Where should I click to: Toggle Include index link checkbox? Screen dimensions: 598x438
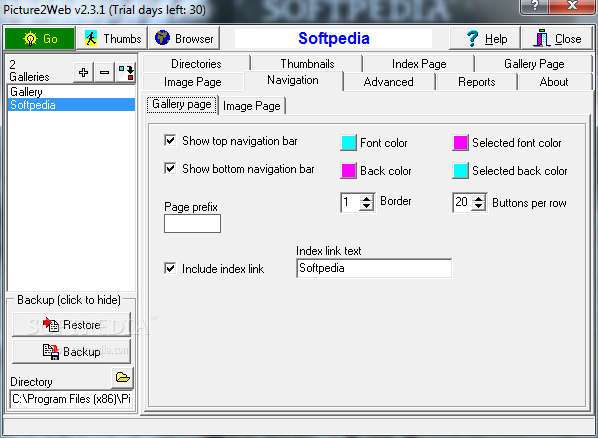point(170,268)
